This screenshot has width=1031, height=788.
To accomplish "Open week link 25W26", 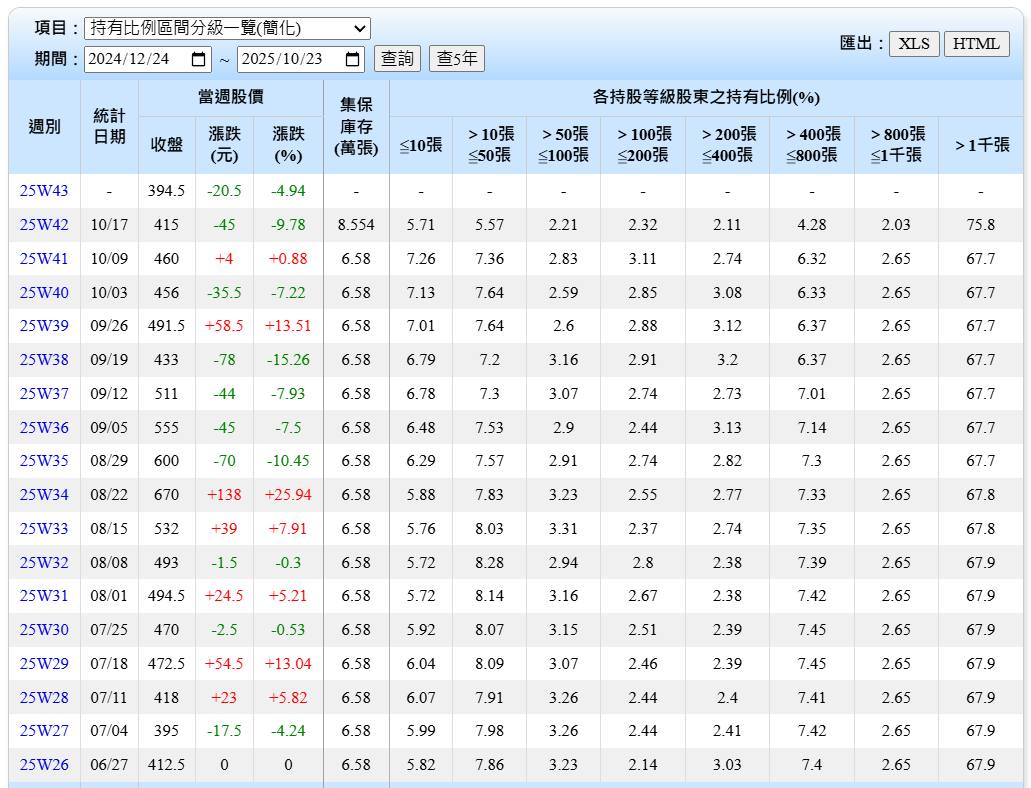I will click(44, 765).
